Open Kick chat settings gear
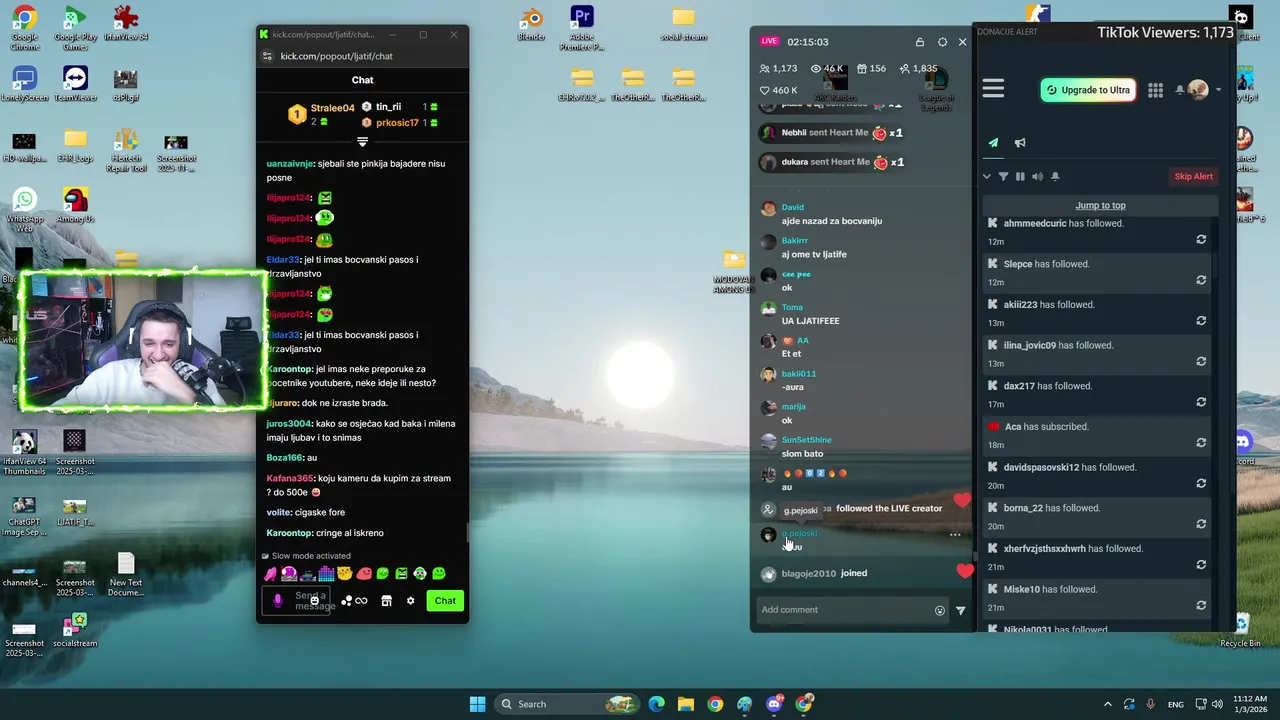This screenshot has width=1280, height=720. (410, 601)
